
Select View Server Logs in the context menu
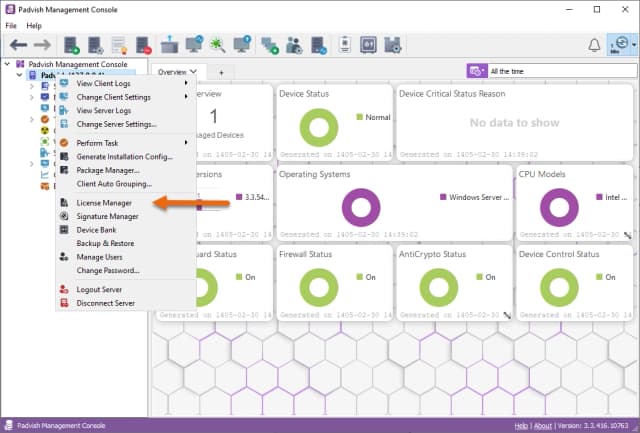tap(126, 111)
